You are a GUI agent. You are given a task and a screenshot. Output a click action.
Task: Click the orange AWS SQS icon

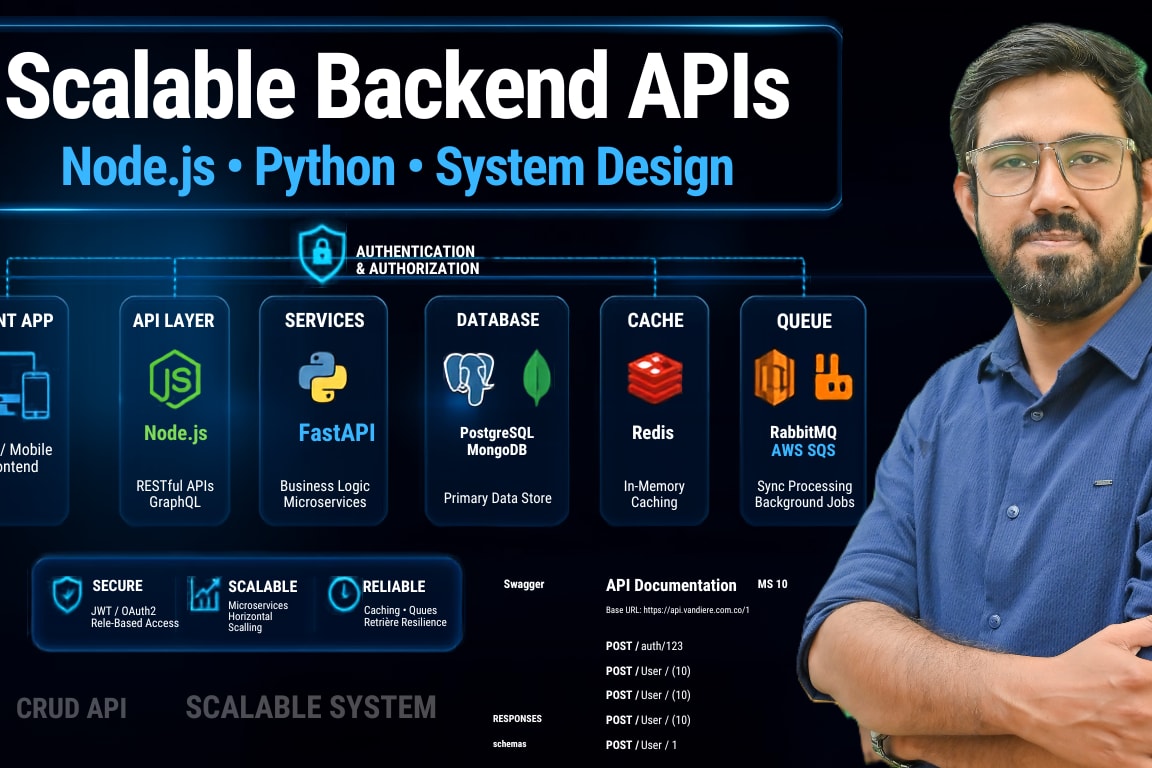tap(774, 378)
